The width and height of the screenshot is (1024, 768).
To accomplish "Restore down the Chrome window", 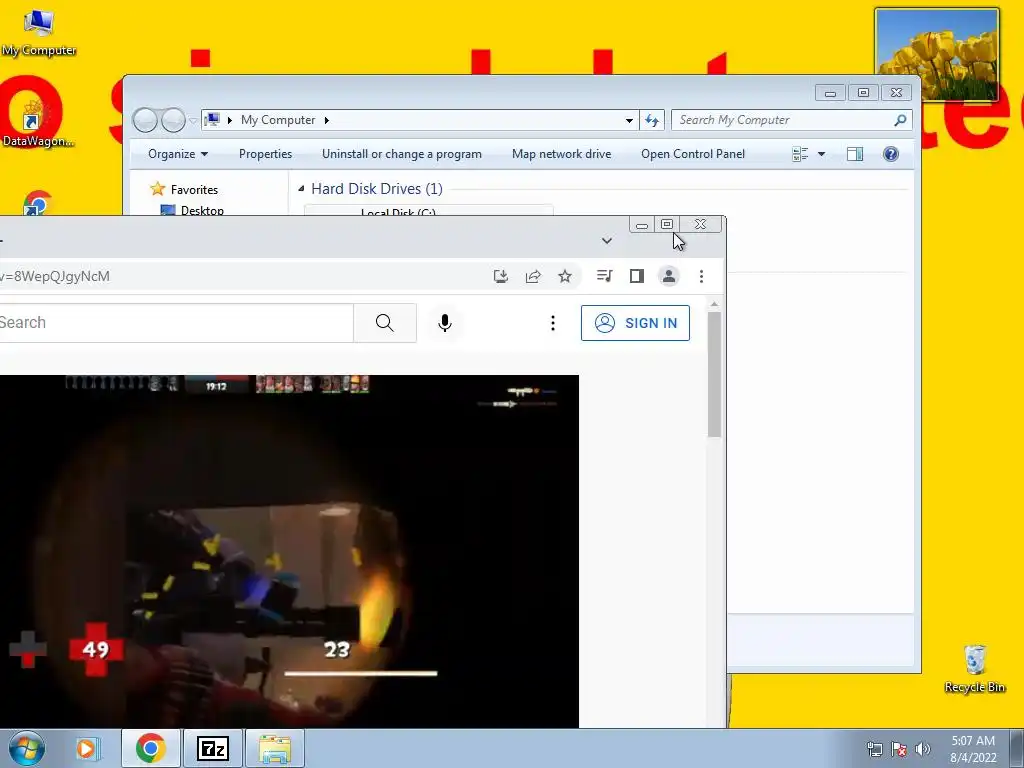I will click(667, 224).
